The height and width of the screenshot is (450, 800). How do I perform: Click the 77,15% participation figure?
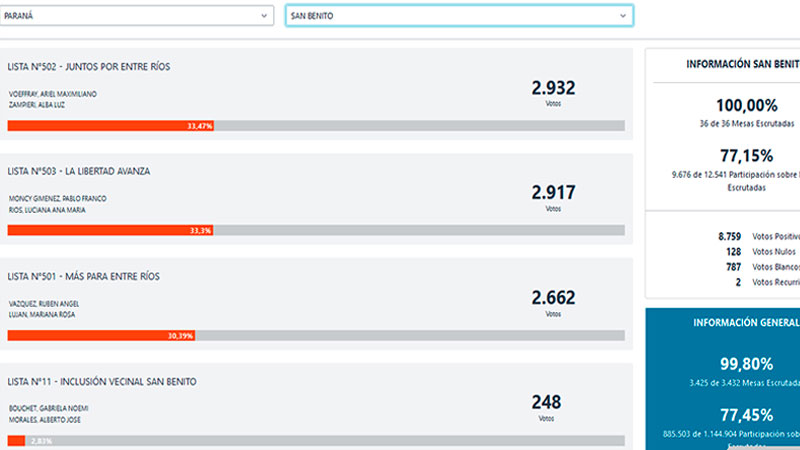746,155
